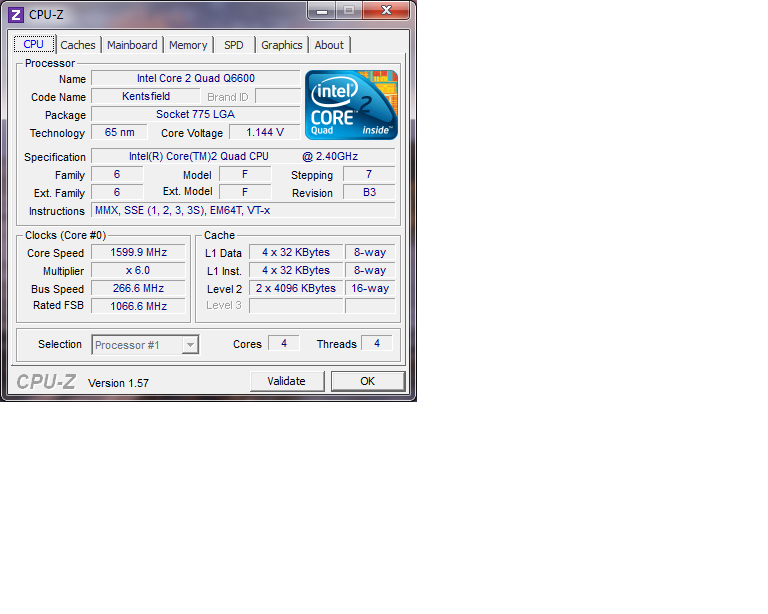The width and height of the screenshot is (768, 614).
Task: Click the Name field Intel Core 2 Quad Q6600
Action: click(196, 78)
